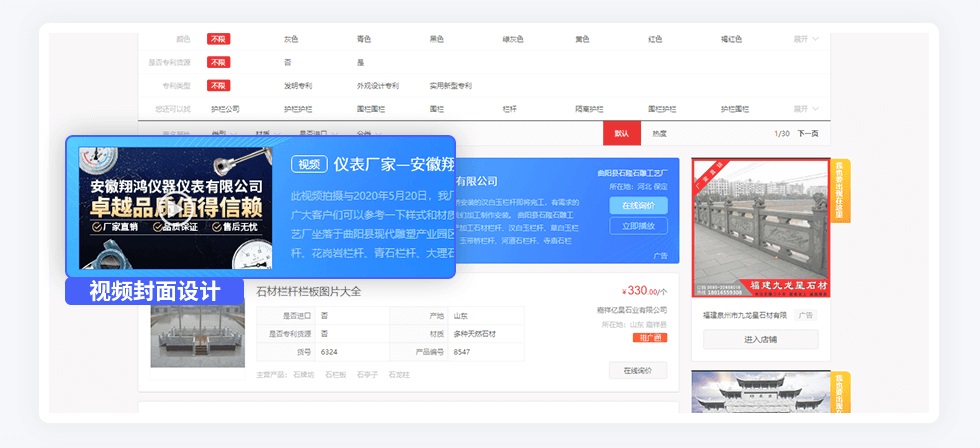The width and height of the screenshot is (980, 448).
Task: Click the ¥330.00 price
Action: point(644,291)
